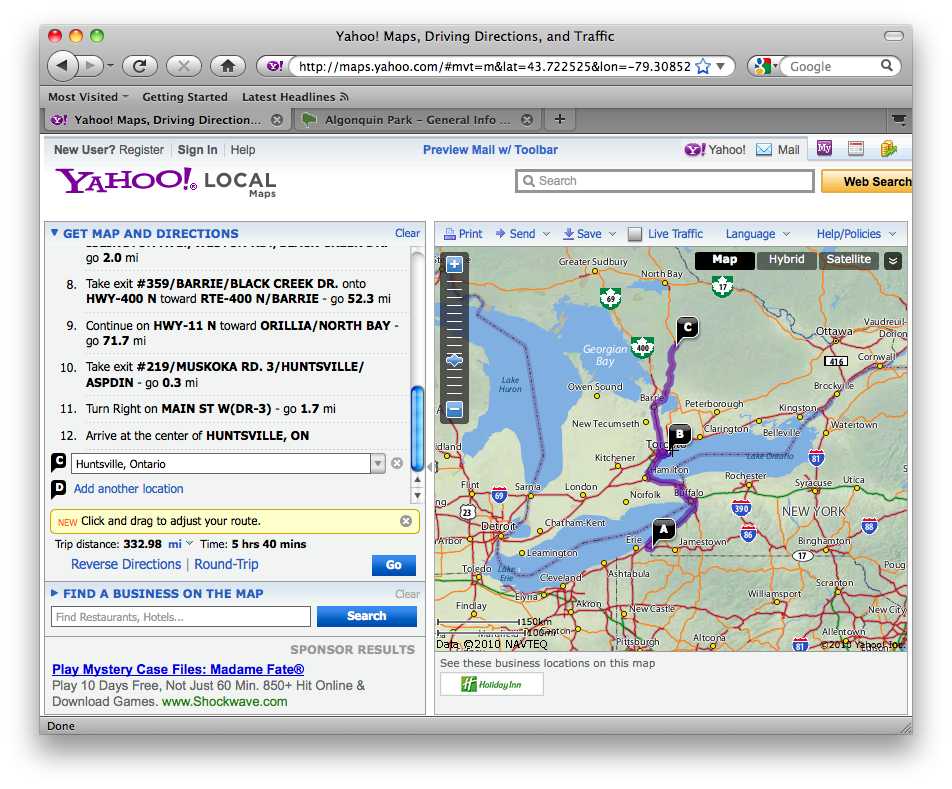Open a new tab with plus button
952x789 pixels.
(x=560, y=120)
